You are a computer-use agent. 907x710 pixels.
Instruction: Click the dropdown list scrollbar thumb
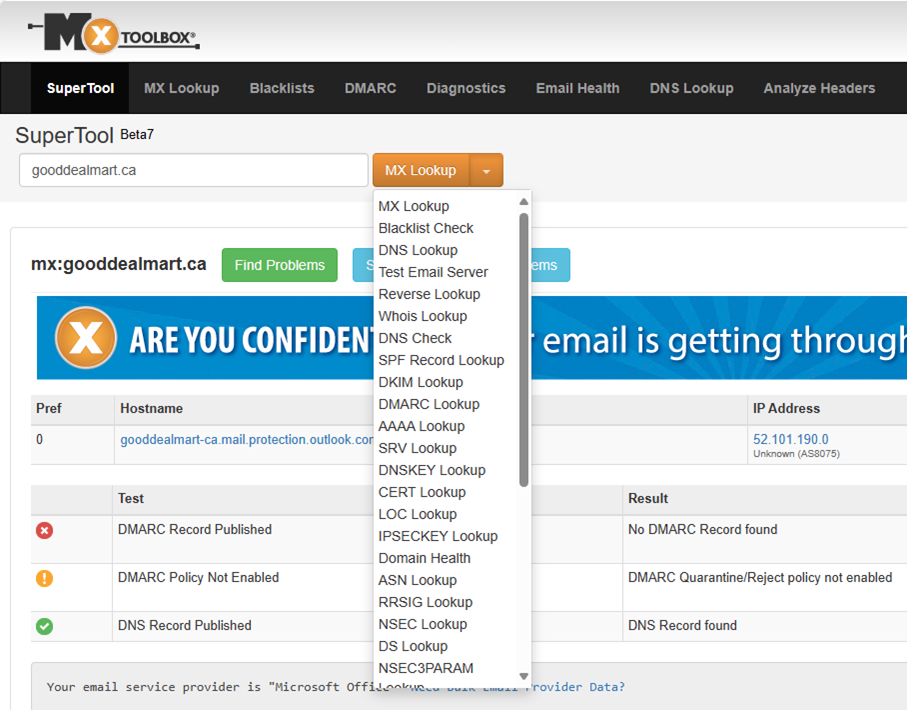click(523, 350)
